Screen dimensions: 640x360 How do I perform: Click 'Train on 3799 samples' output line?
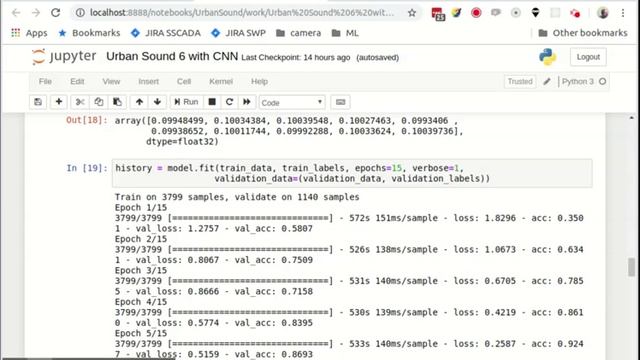coord(237,197)
